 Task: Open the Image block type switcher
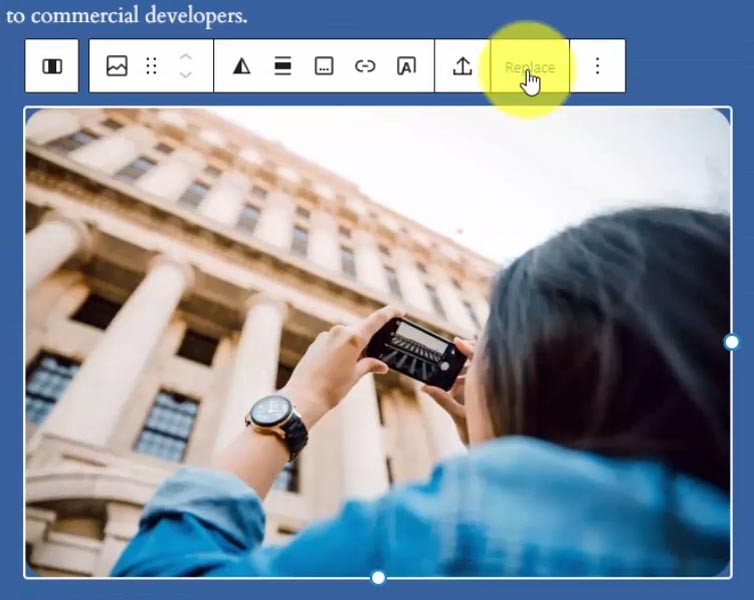[117, 66]
